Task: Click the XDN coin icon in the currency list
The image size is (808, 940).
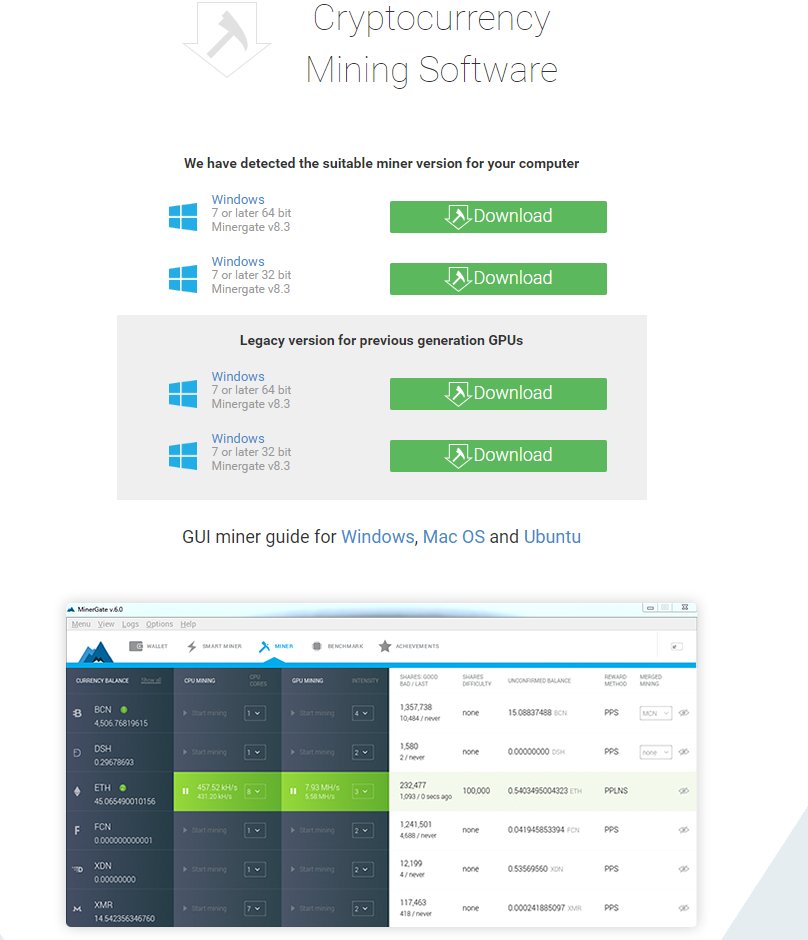Action: point(77,869)
